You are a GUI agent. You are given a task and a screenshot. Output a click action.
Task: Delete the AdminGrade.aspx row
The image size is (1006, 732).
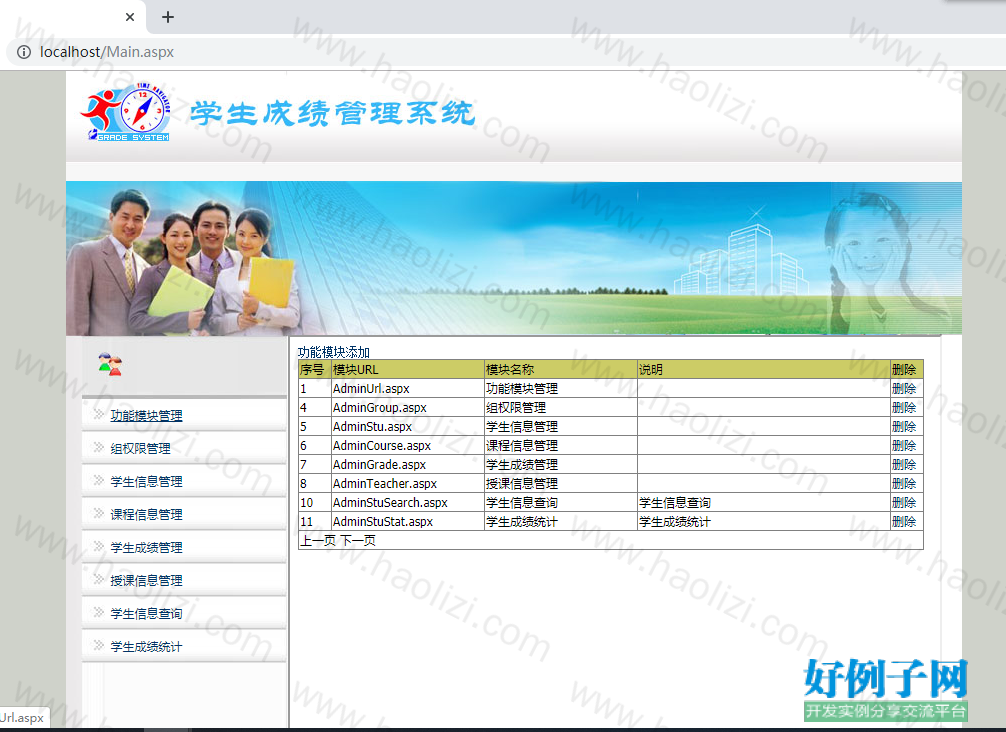[x=904, y=464]
